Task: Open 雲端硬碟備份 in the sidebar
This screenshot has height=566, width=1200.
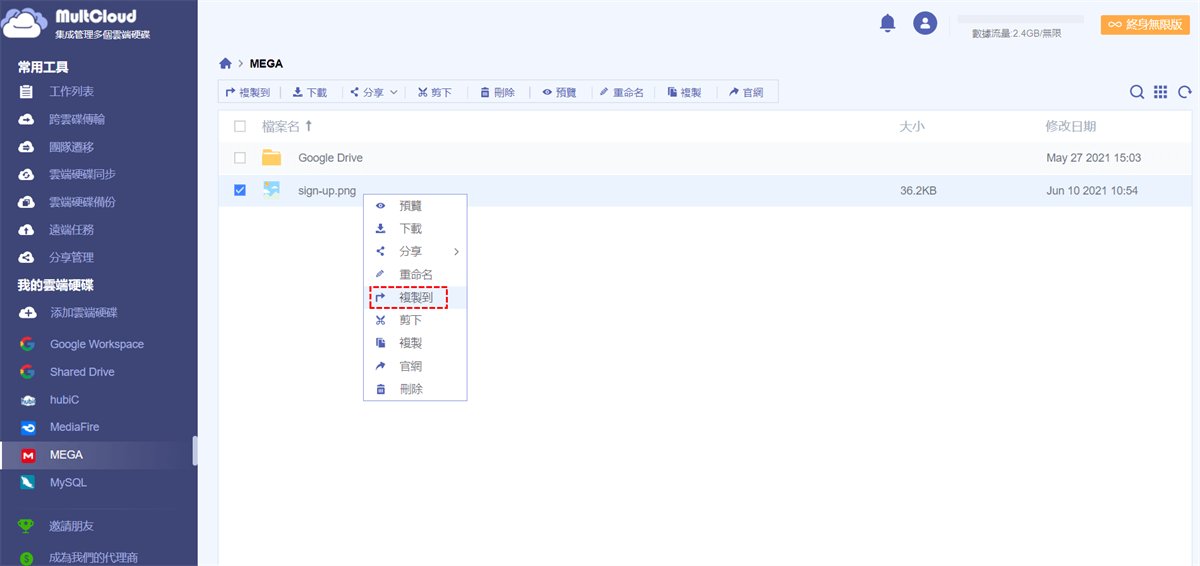Action: (x=82, y=202)
